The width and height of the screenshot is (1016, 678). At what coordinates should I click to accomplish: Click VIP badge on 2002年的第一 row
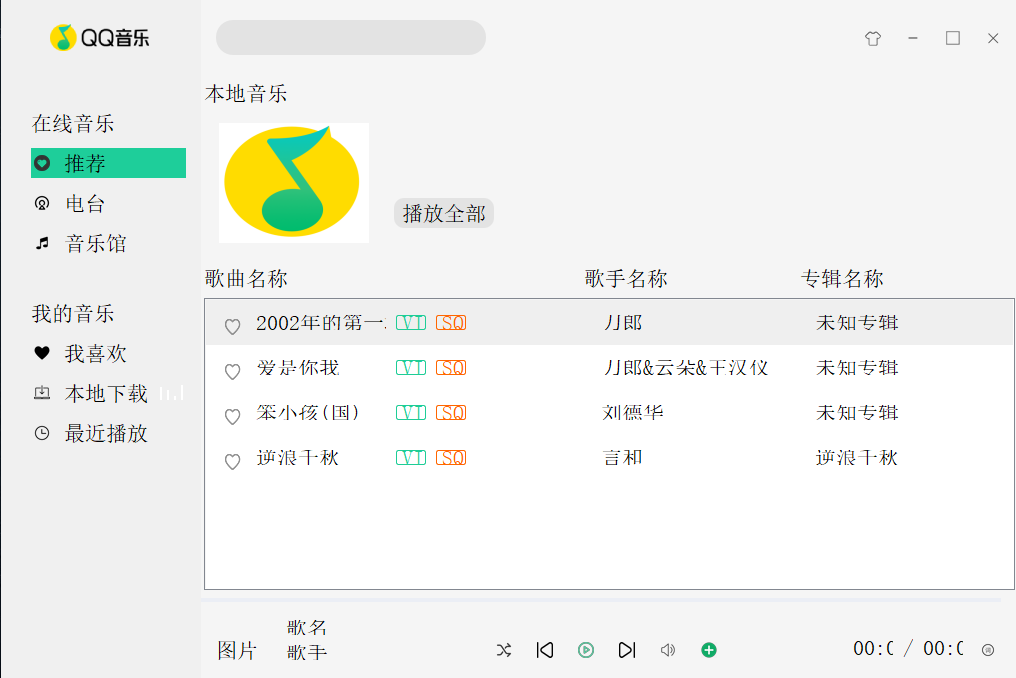(x=411, y=323)
